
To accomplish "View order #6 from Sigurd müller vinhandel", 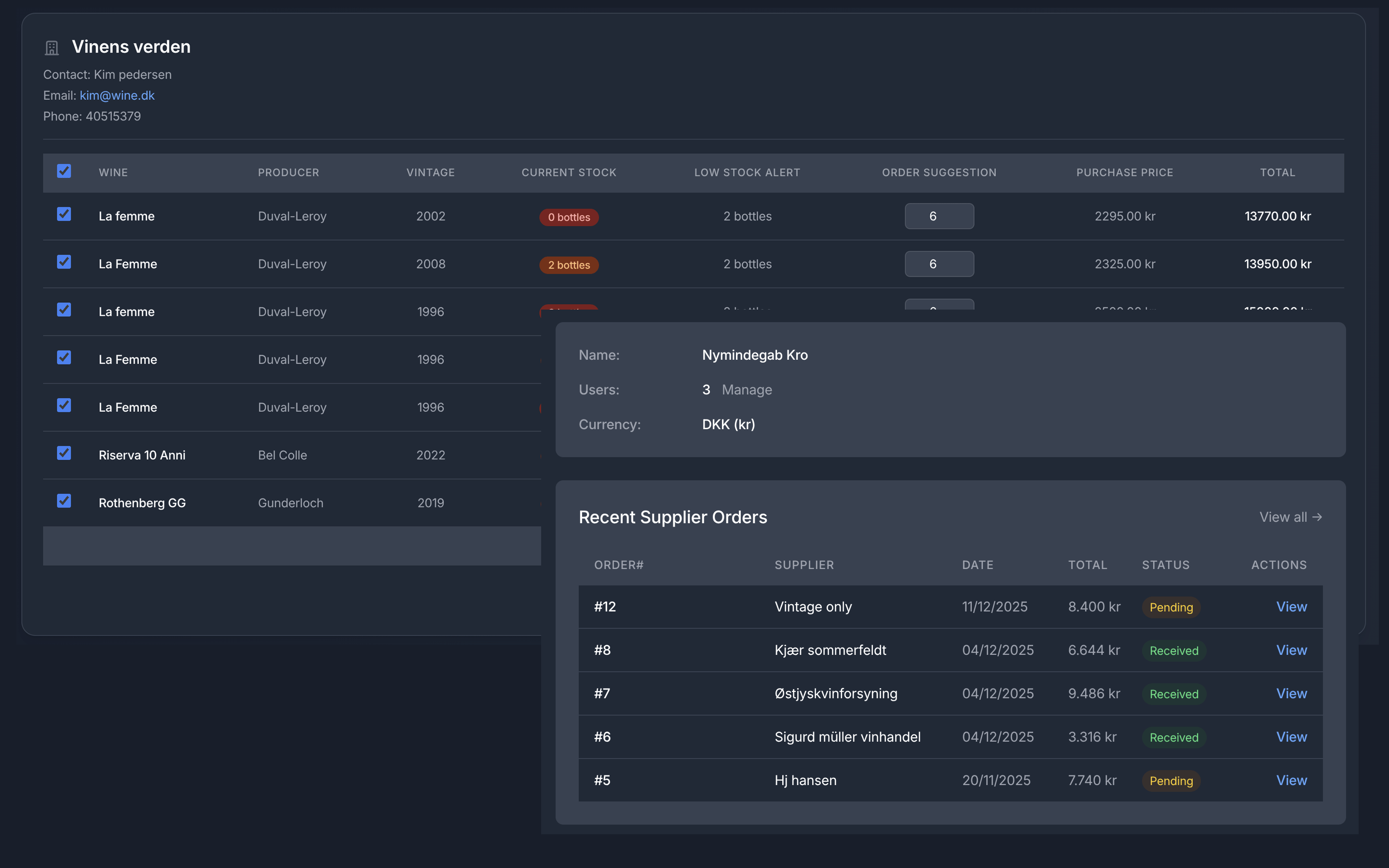I will point(1292,737).
